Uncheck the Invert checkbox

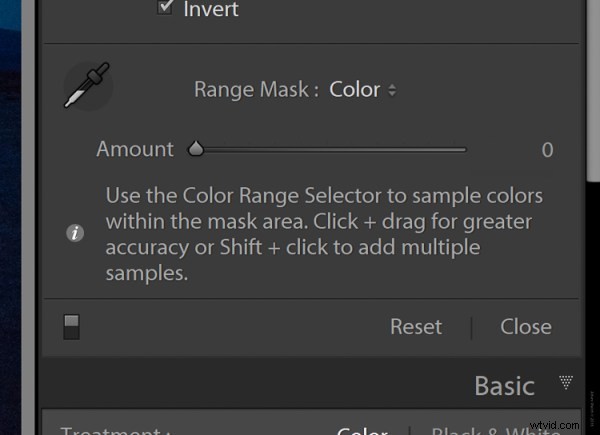click(165, 7)
